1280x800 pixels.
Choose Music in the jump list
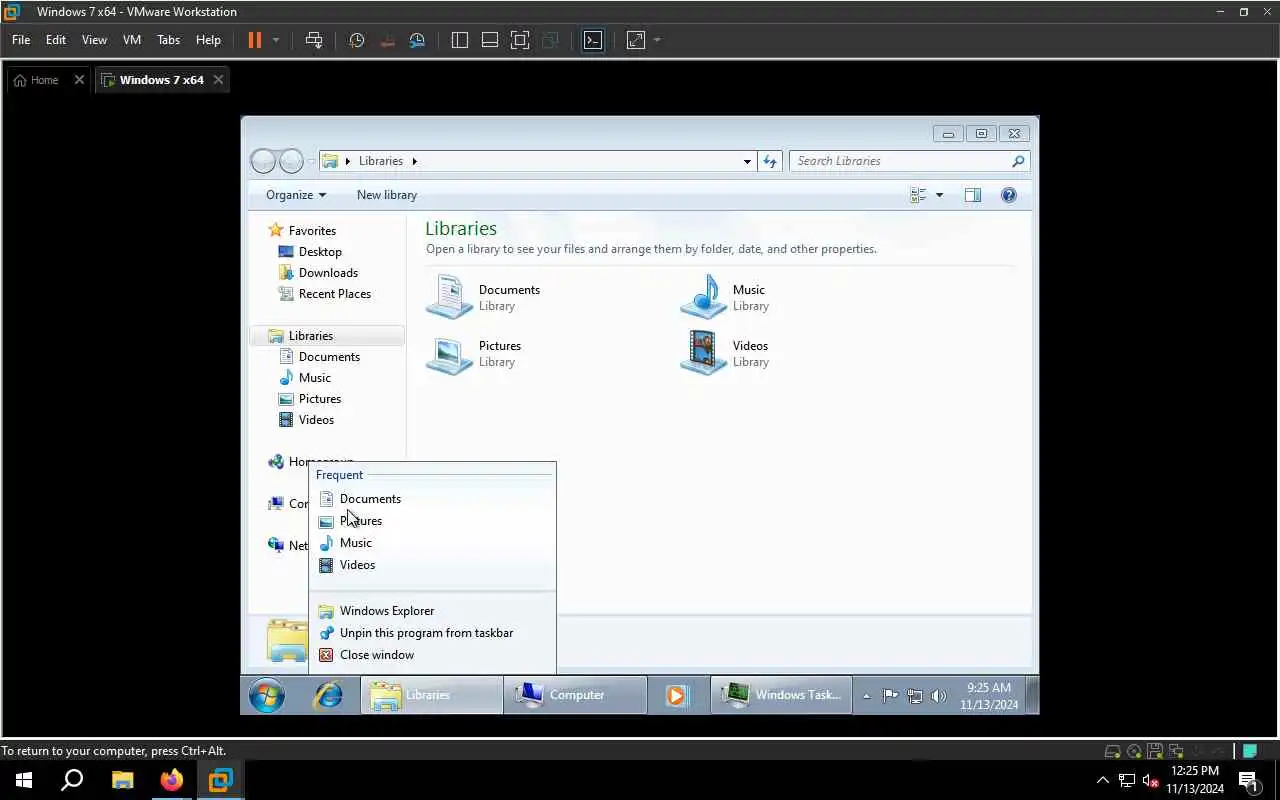pyautogui.click(x=432, y=543)
